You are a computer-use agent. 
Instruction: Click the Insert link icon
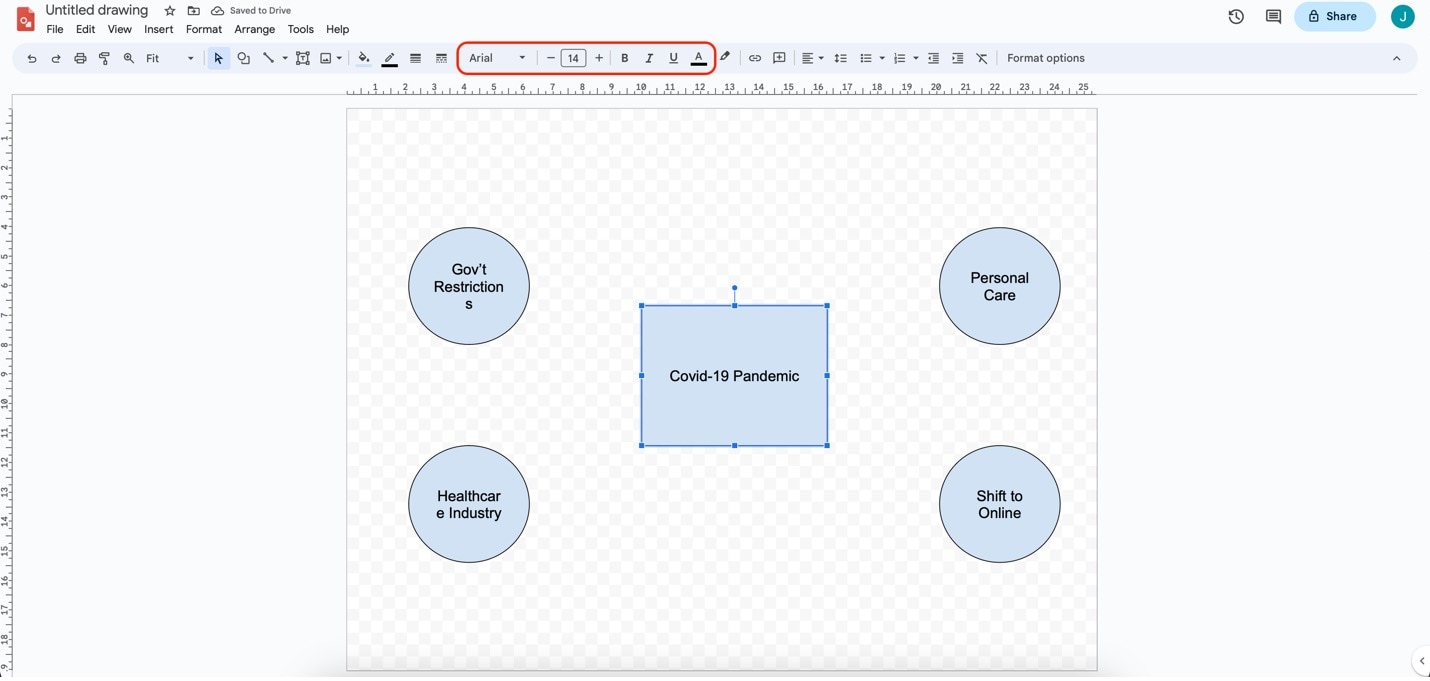(755, 59)
